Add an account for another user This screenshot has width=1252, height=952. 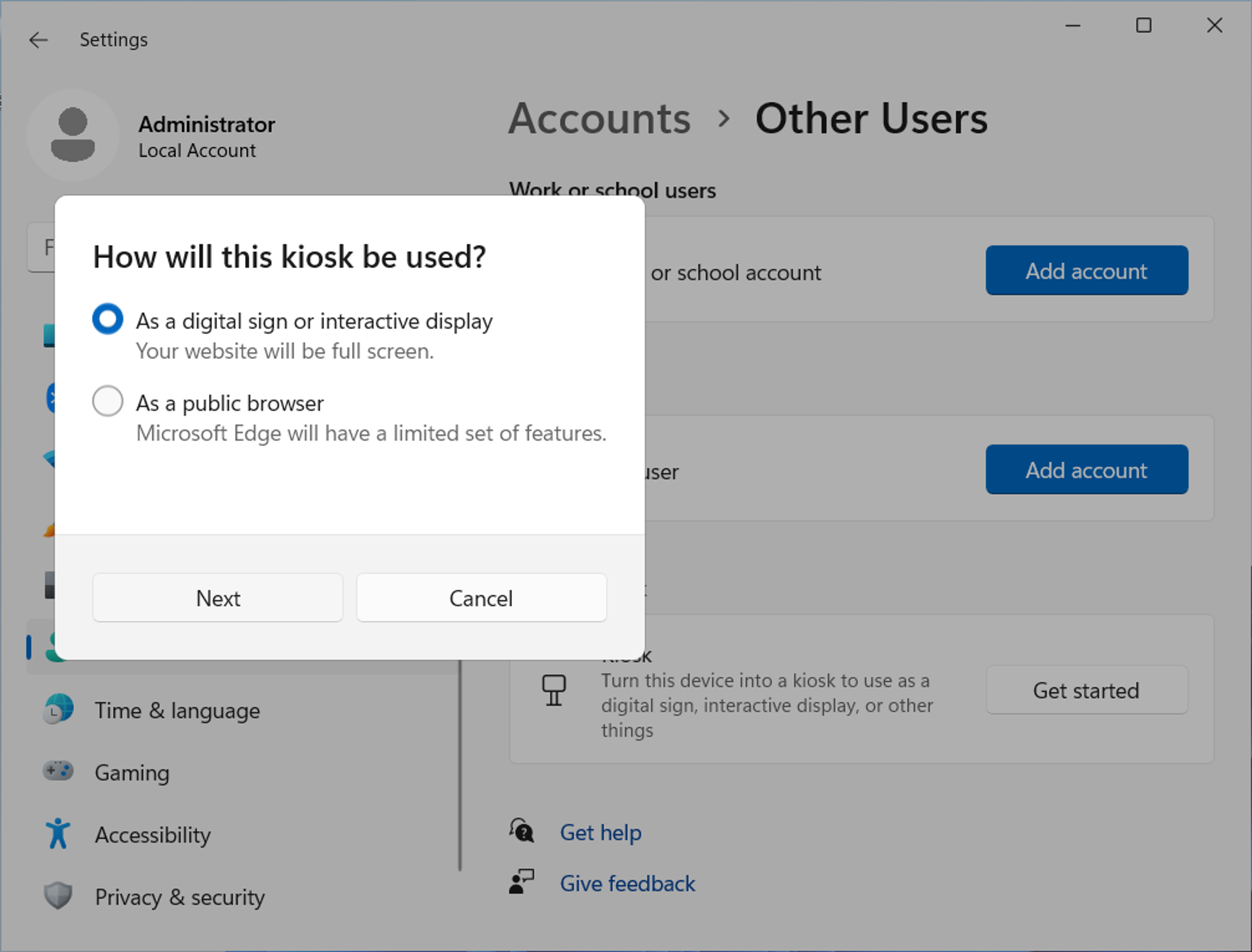pos(1086,469)
